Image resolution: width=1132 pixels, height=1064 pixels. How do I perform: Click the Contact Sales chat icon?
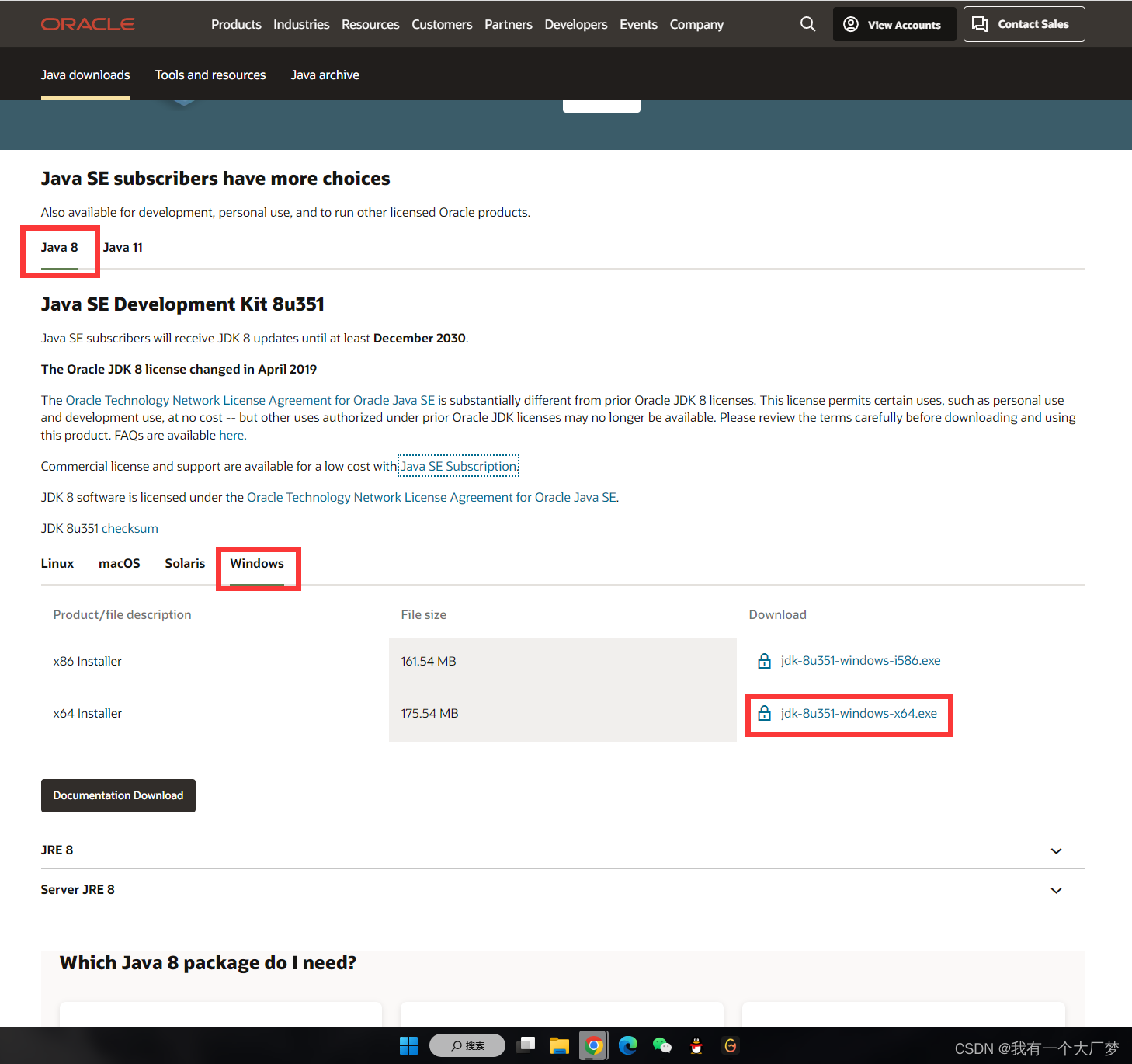(x=980, y=24)
